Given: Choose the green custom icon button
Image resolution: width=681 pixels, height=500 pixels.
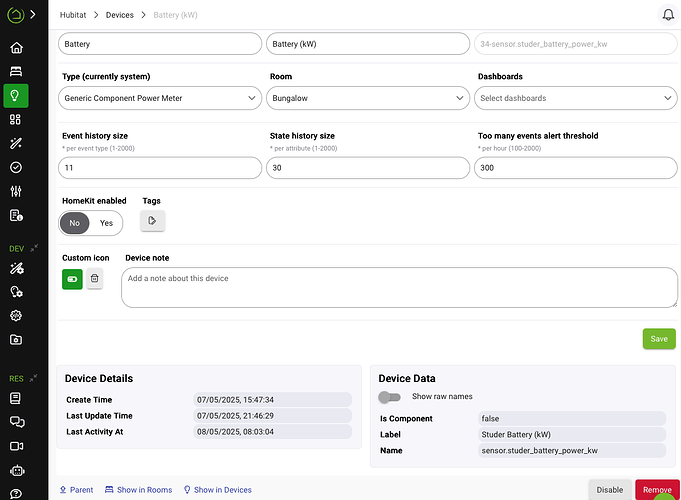Looking at the screenshot, I should pos(72,279).
